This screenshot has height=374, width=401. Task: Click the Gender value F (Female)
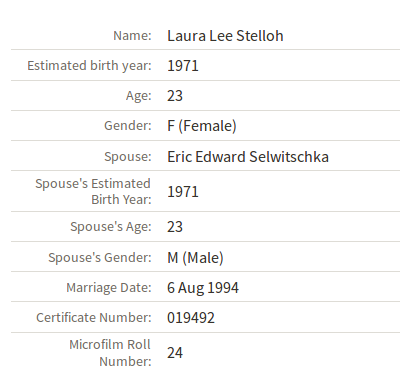click(202, 126)
